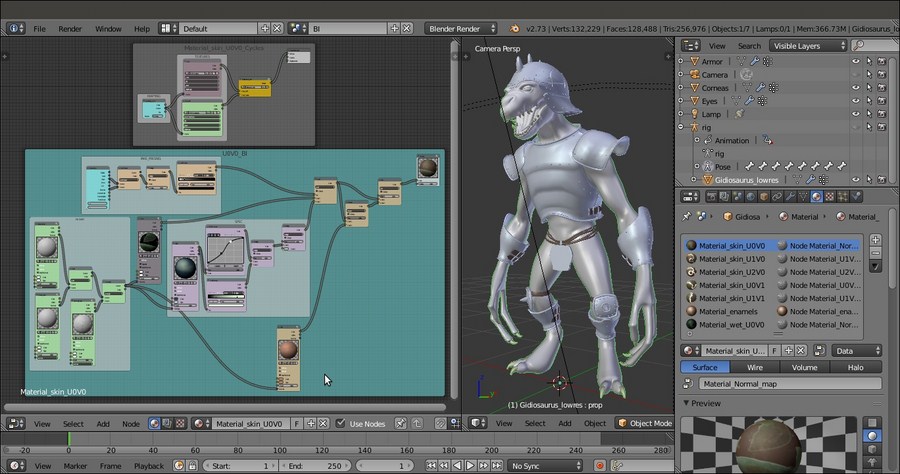Click the pin icon in properties breadcrumb
The image size is (900, 474).
pos(686,216)
